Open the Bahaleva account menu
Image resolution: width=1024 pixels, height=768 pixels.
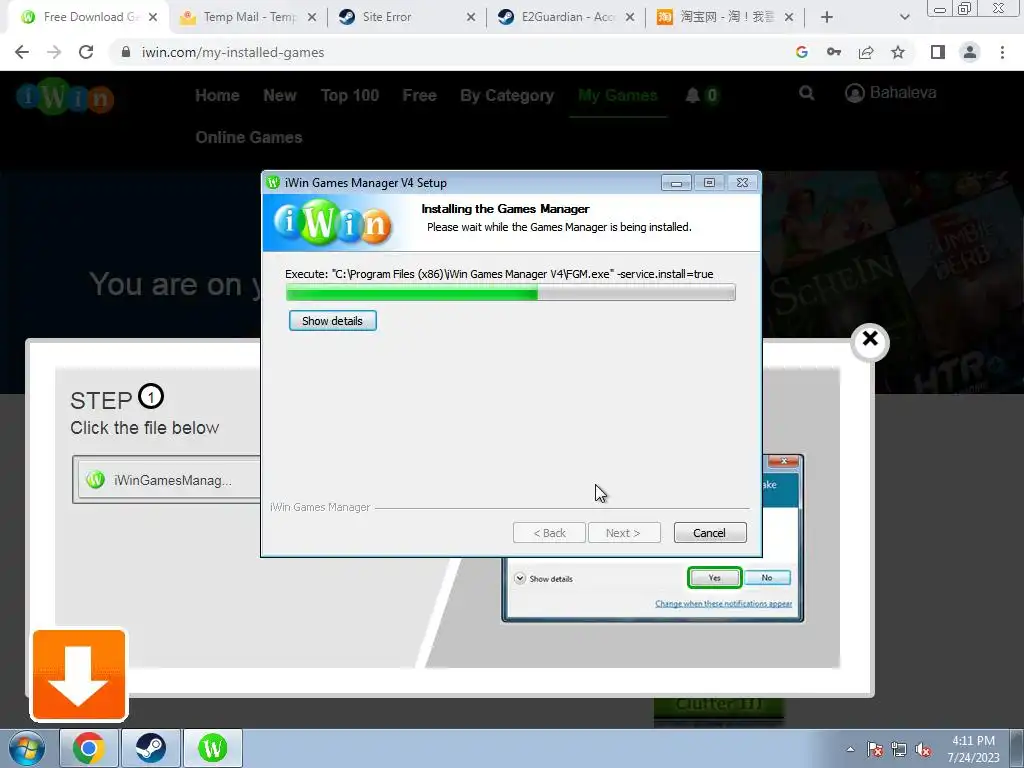tap(890, 93)
